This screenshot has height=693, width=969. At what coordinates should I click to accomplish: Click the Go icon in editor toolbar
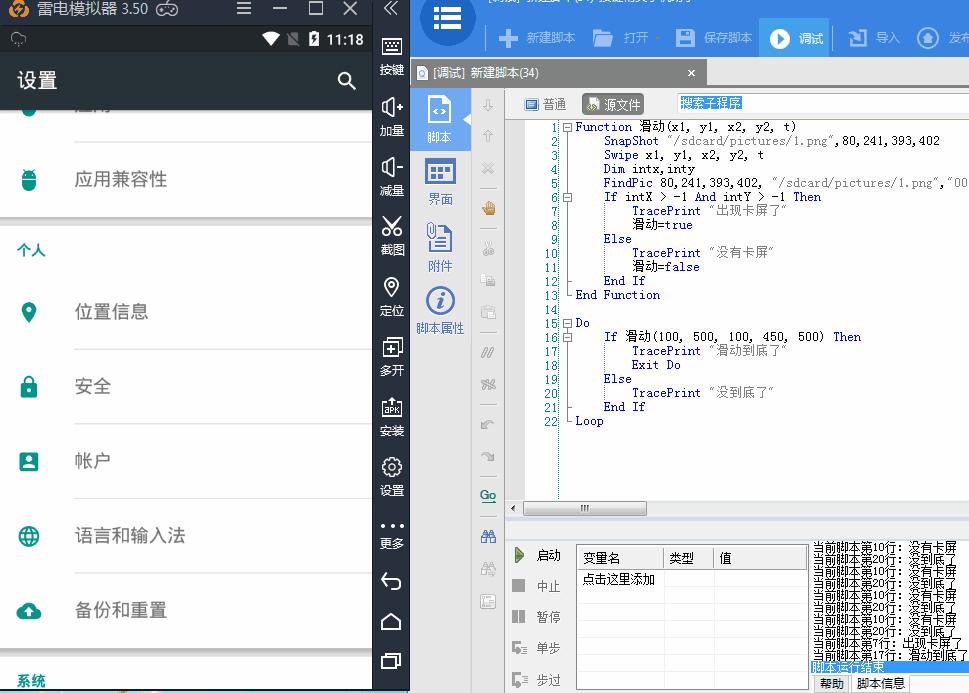pos(488,495)
